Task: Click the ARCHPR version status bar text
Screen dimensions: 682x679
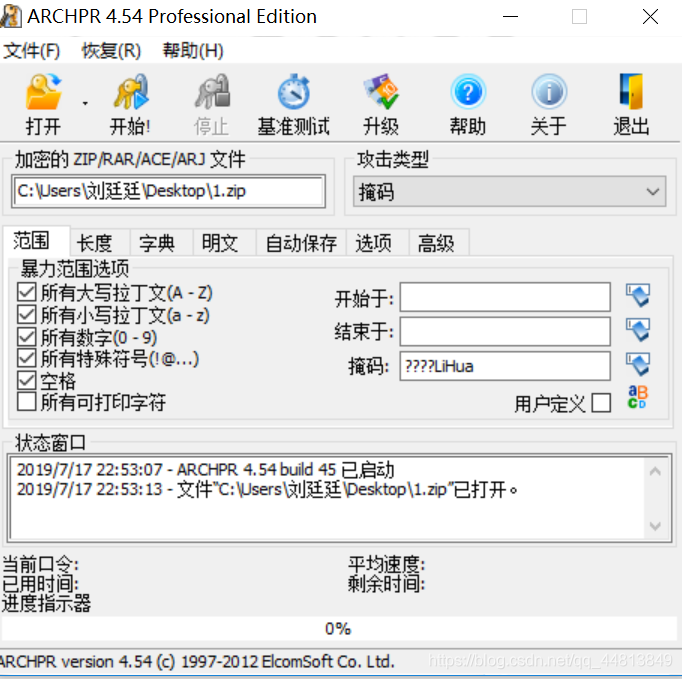Action: 197,662
